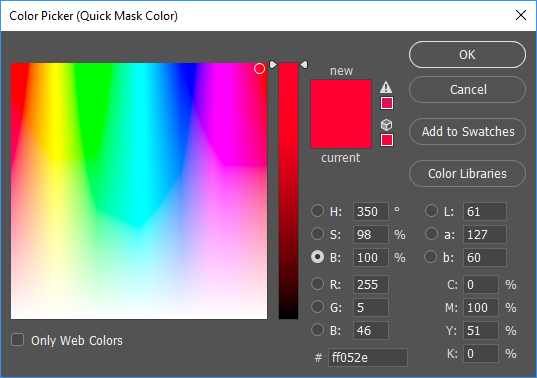Open Color Libraries

click(467, 174)
